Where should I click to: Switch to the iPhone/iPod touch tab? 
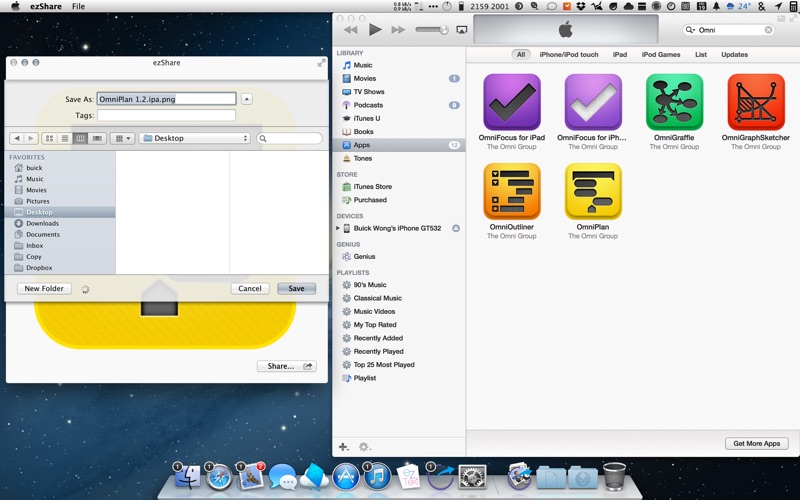(569, 55)
